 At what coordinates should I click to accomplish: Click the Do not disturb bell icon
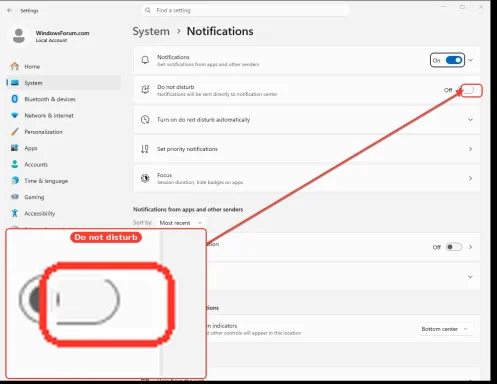click(145, 90)
